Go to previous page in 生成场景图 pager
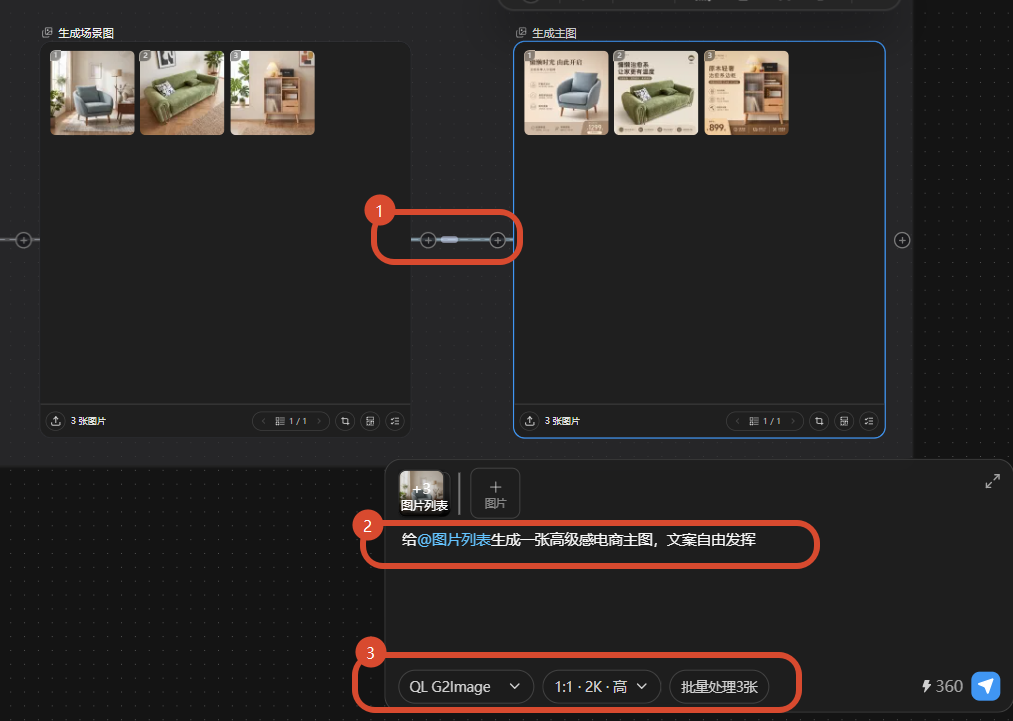 click(264, 421)
